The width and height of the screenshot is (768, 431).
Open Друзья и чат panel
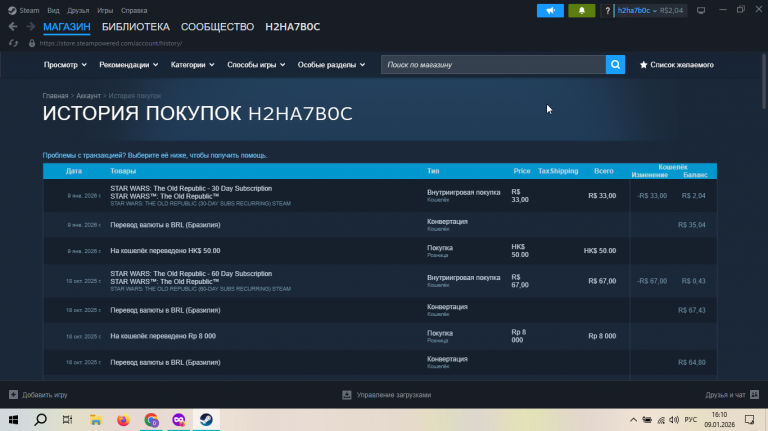(x=732, y=395)
